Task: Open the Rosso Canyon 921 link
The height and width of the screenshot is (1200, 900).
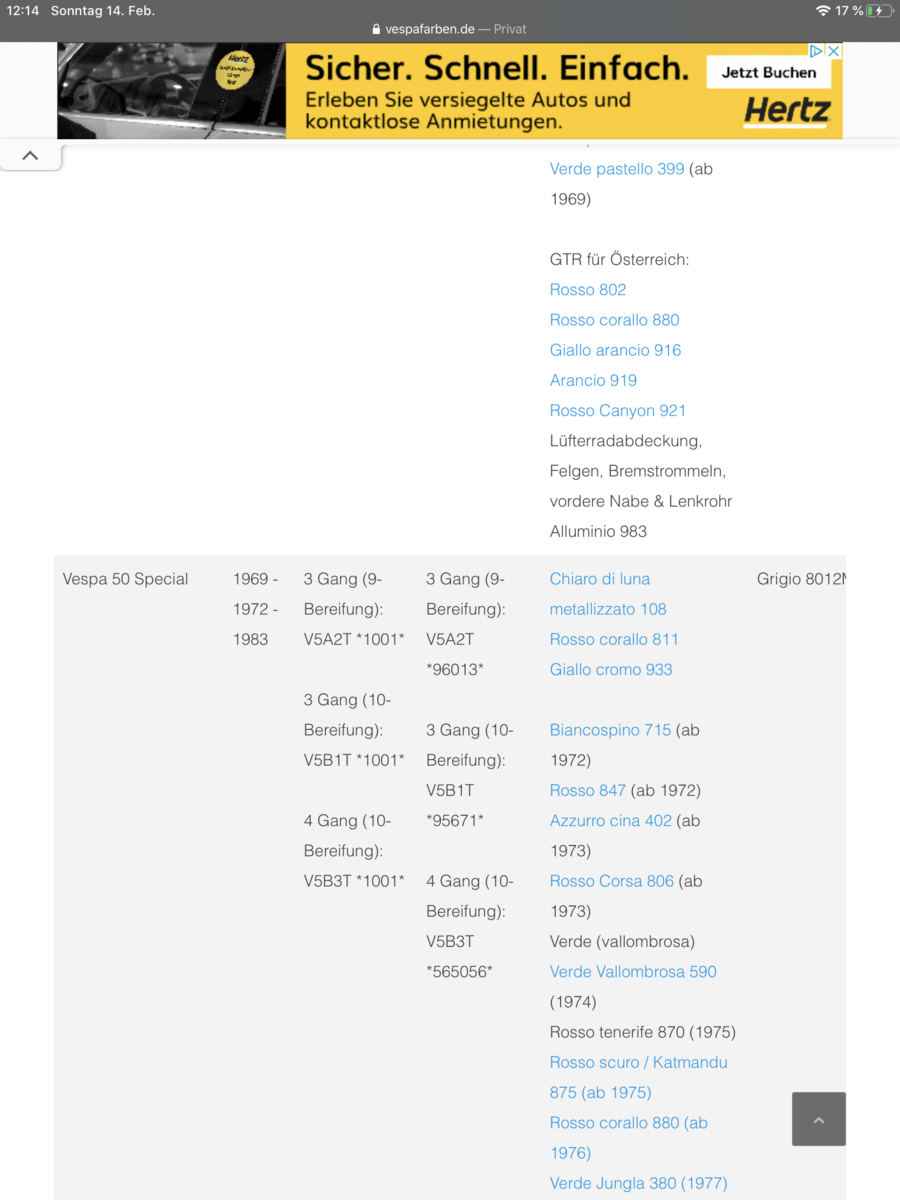Action: [x=618, y=410]
